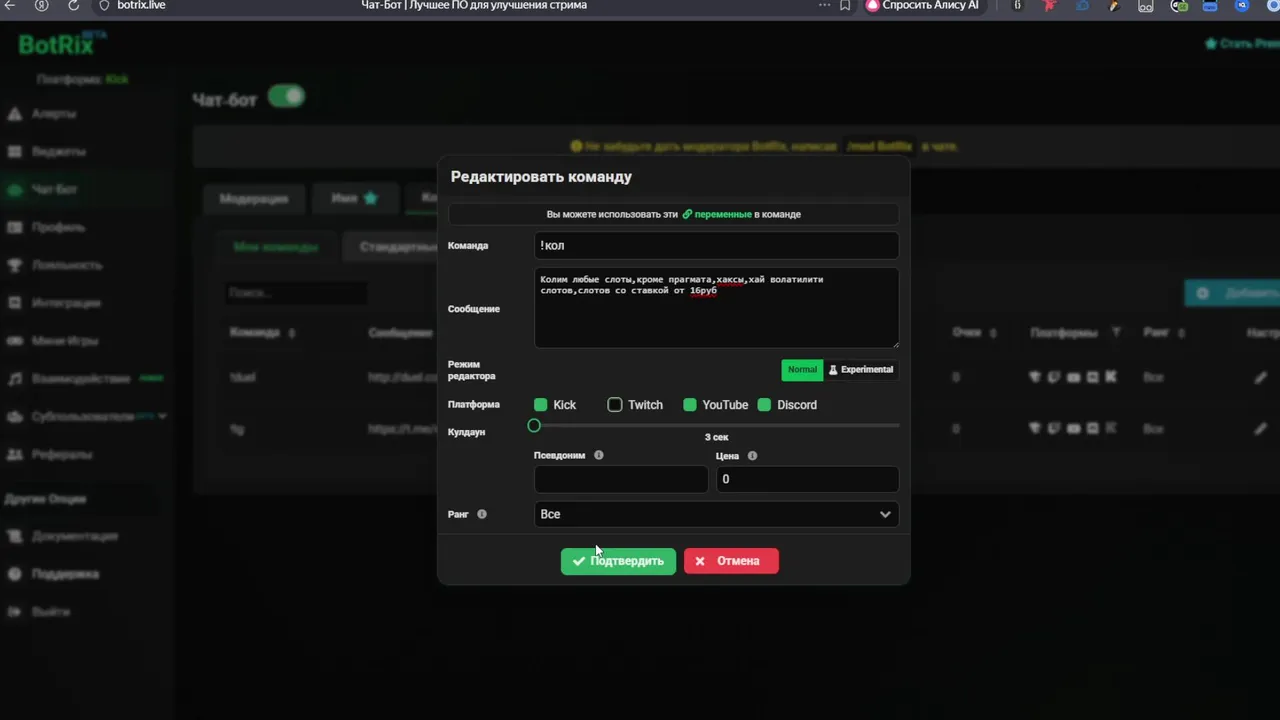This screenshot has width=1280, height=720.
Task: Click the info icon next to Псевдоним
Action: coord(599,456)
